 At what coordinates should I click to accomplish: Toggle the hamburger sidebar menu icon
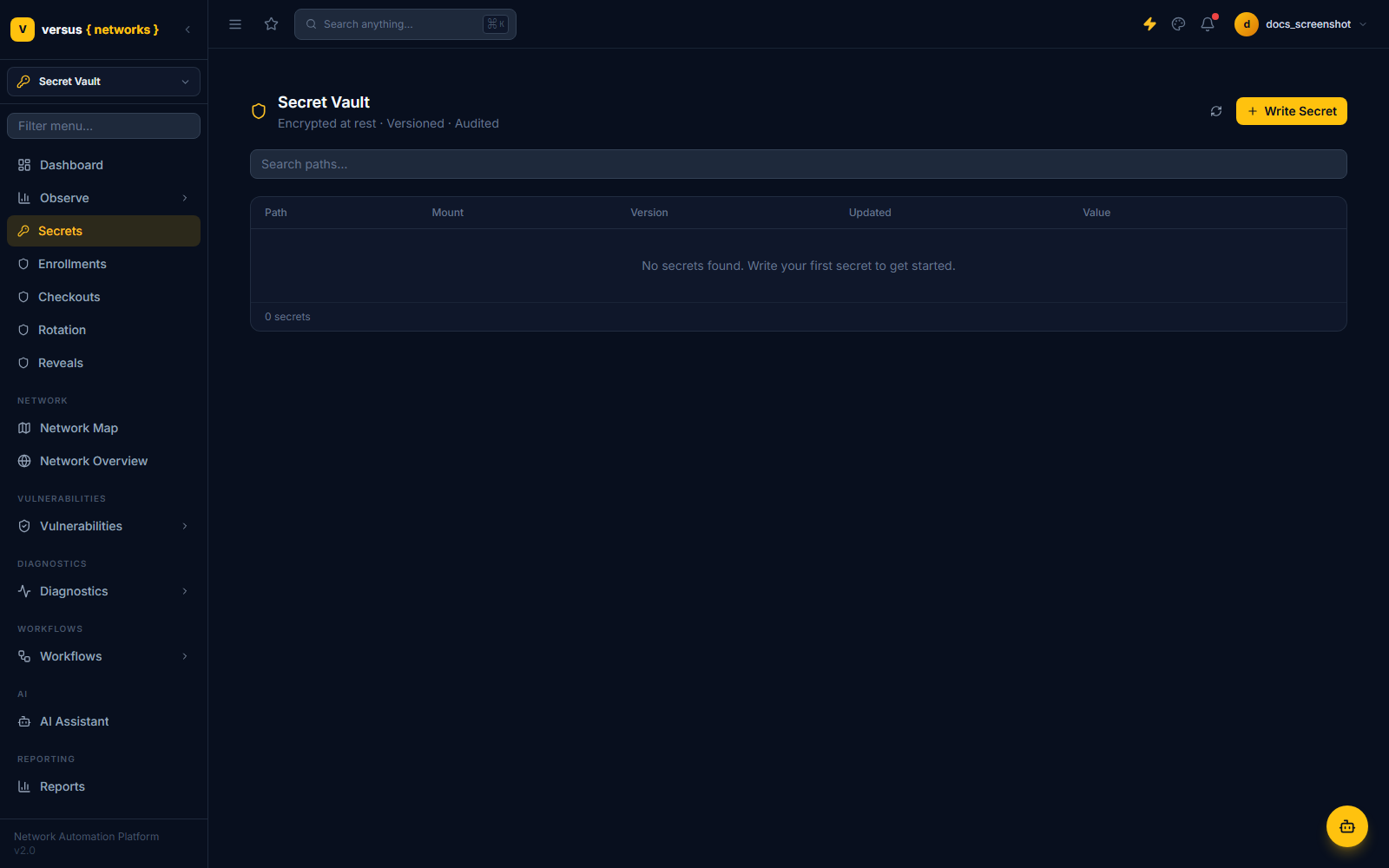tap(235, 24)
